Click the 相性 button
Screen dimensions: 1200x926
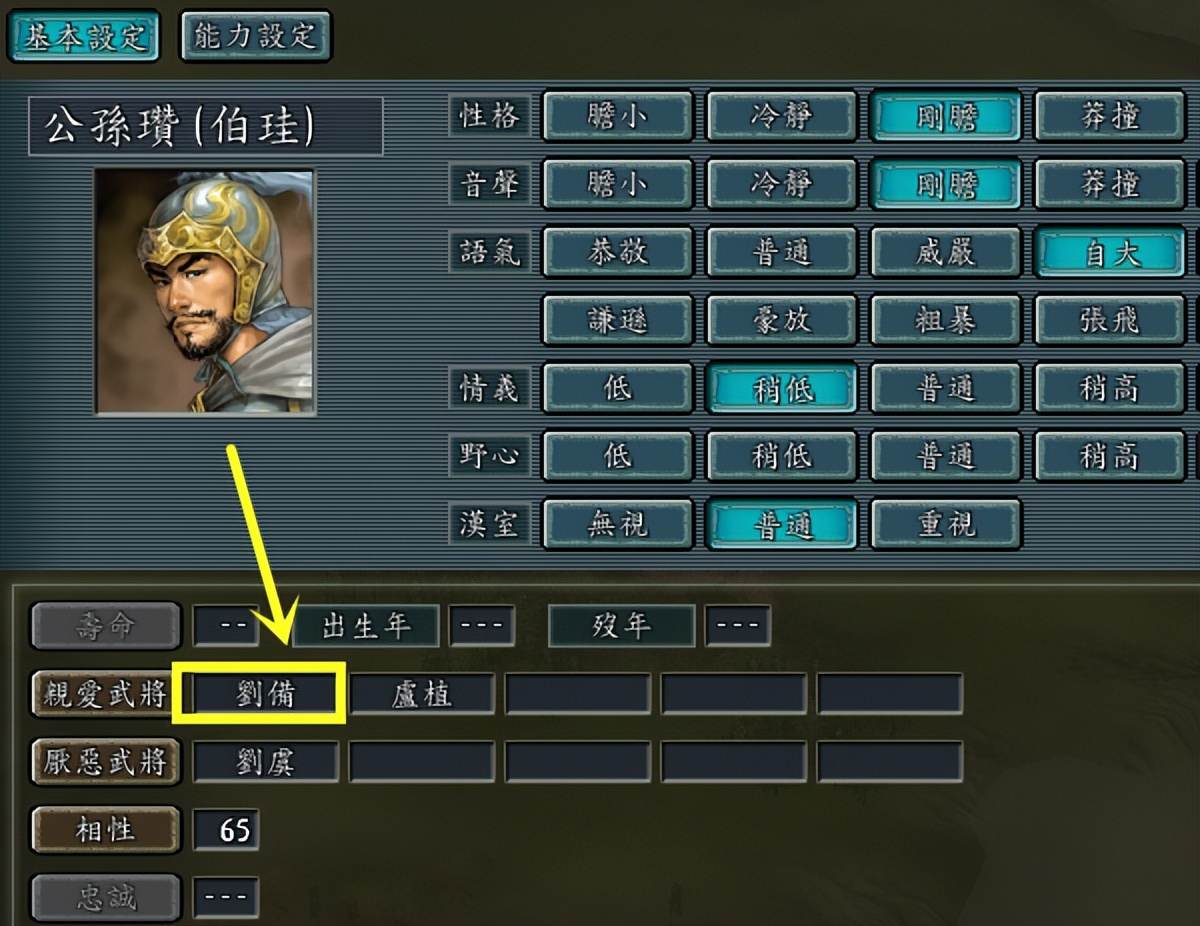106,829
